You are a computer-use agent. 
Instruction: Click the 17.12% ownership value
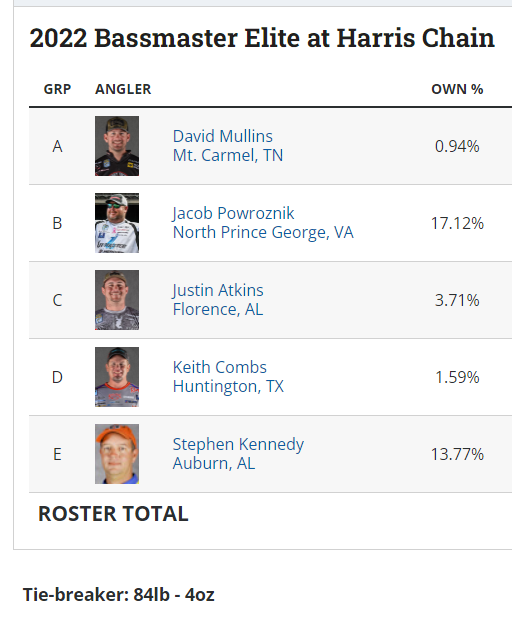(457, 223)
